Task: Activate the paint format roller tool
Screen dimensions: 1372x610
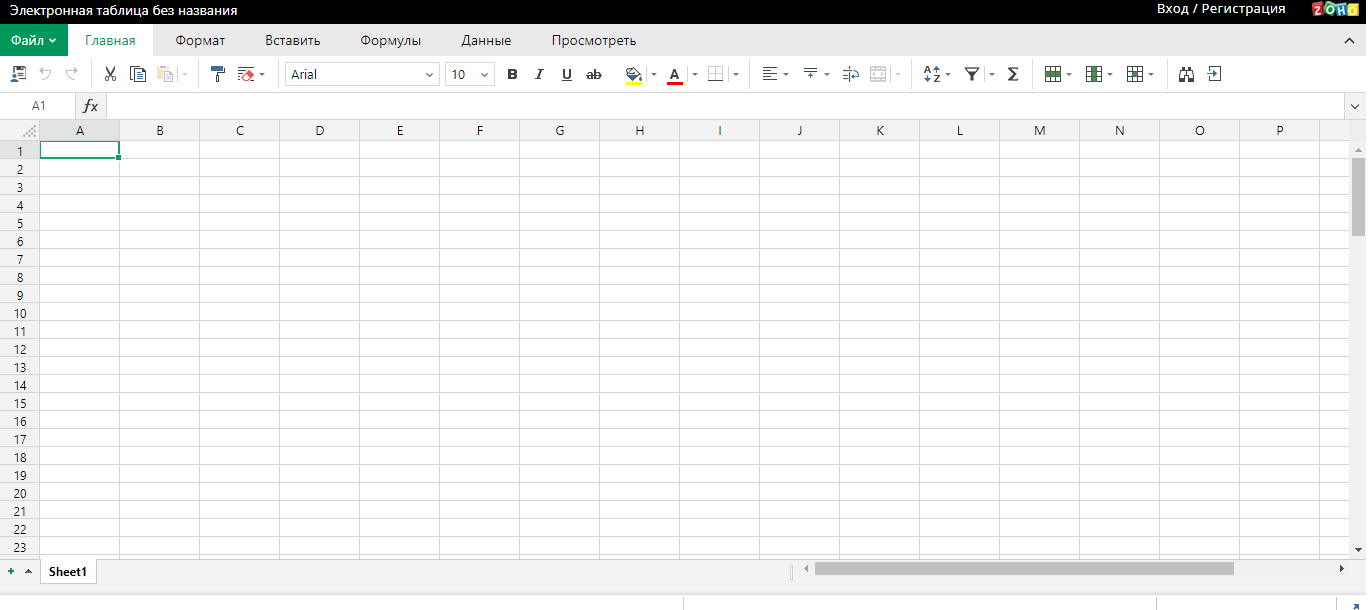Action: click(x=218, y=74)
